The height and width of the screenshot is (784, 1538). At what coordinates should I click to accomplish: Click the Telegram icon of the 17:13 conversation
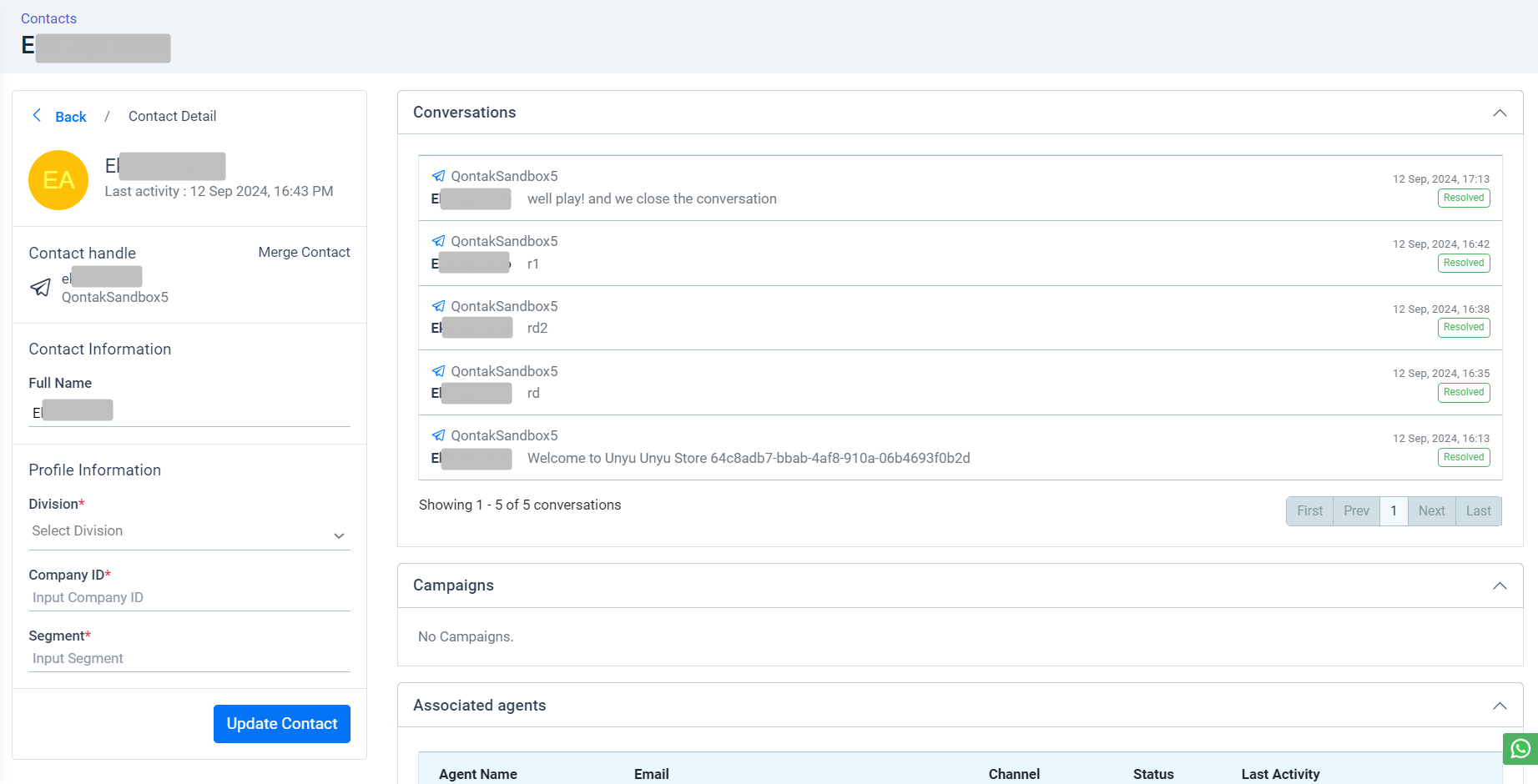point(438,176)
